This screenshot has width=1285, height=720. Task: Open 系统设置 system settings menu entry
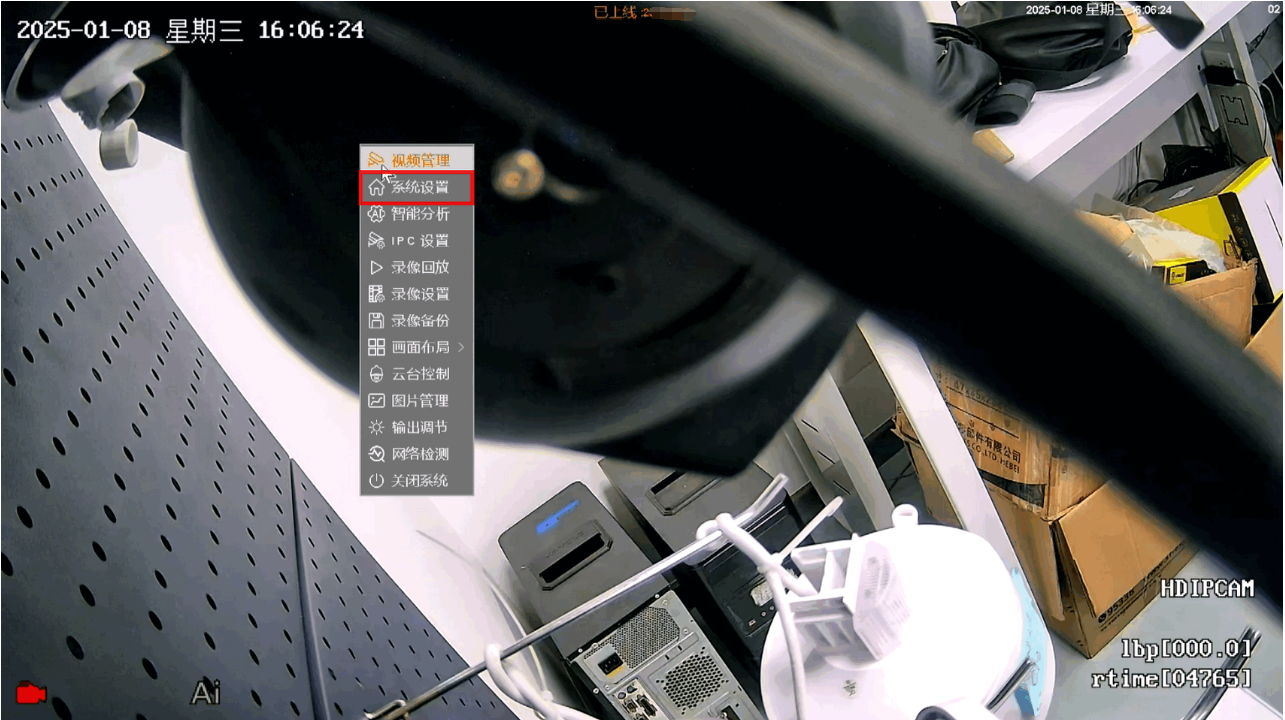tap(416, 187)
